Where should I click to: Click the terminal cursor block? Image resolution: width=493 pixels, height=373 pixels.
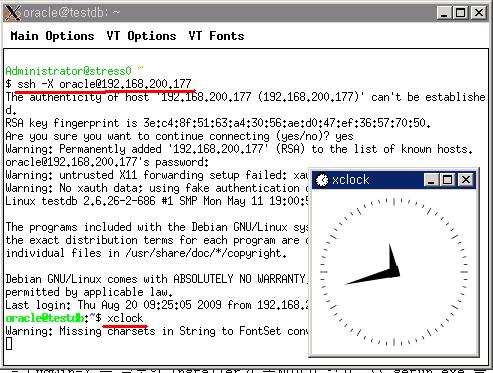pyautogui.click(x=9, y=344)
